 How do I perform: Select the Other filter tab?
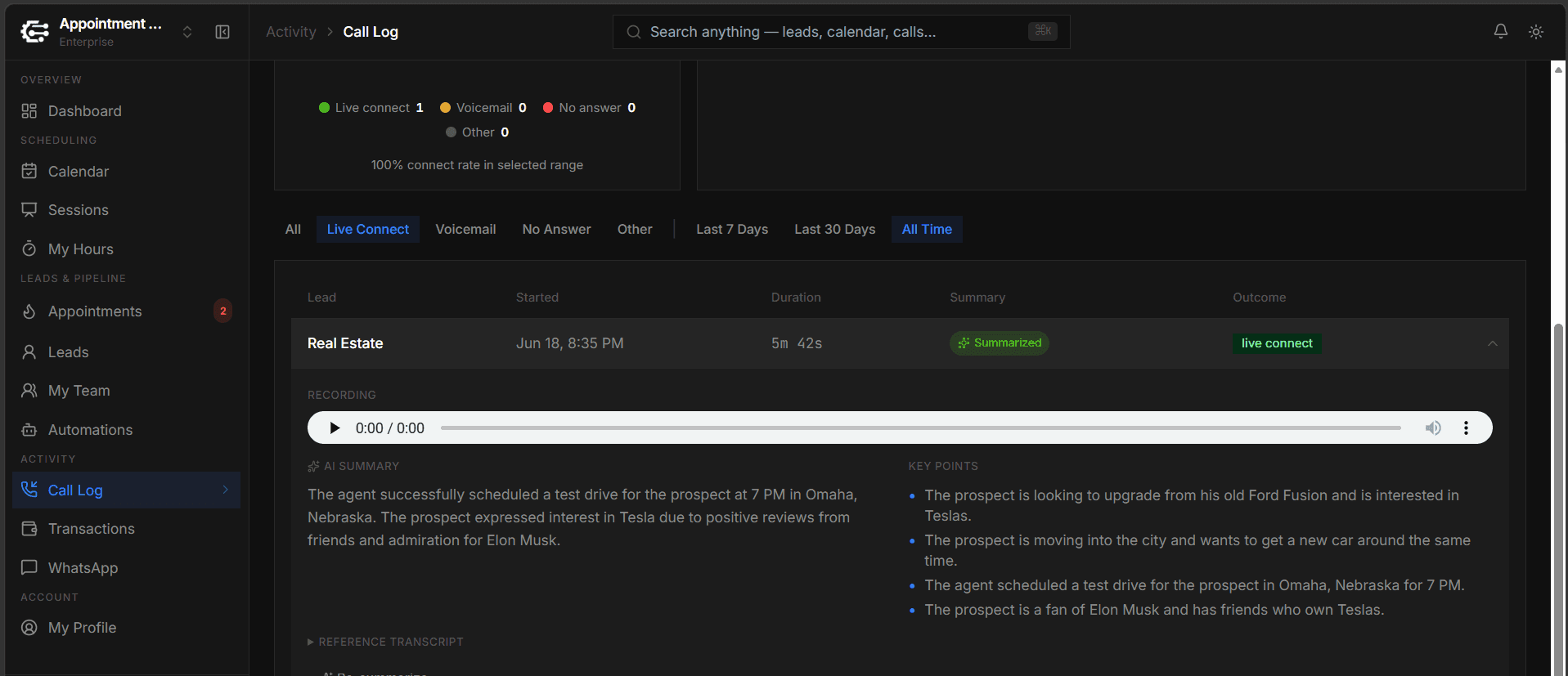(635, 230)
